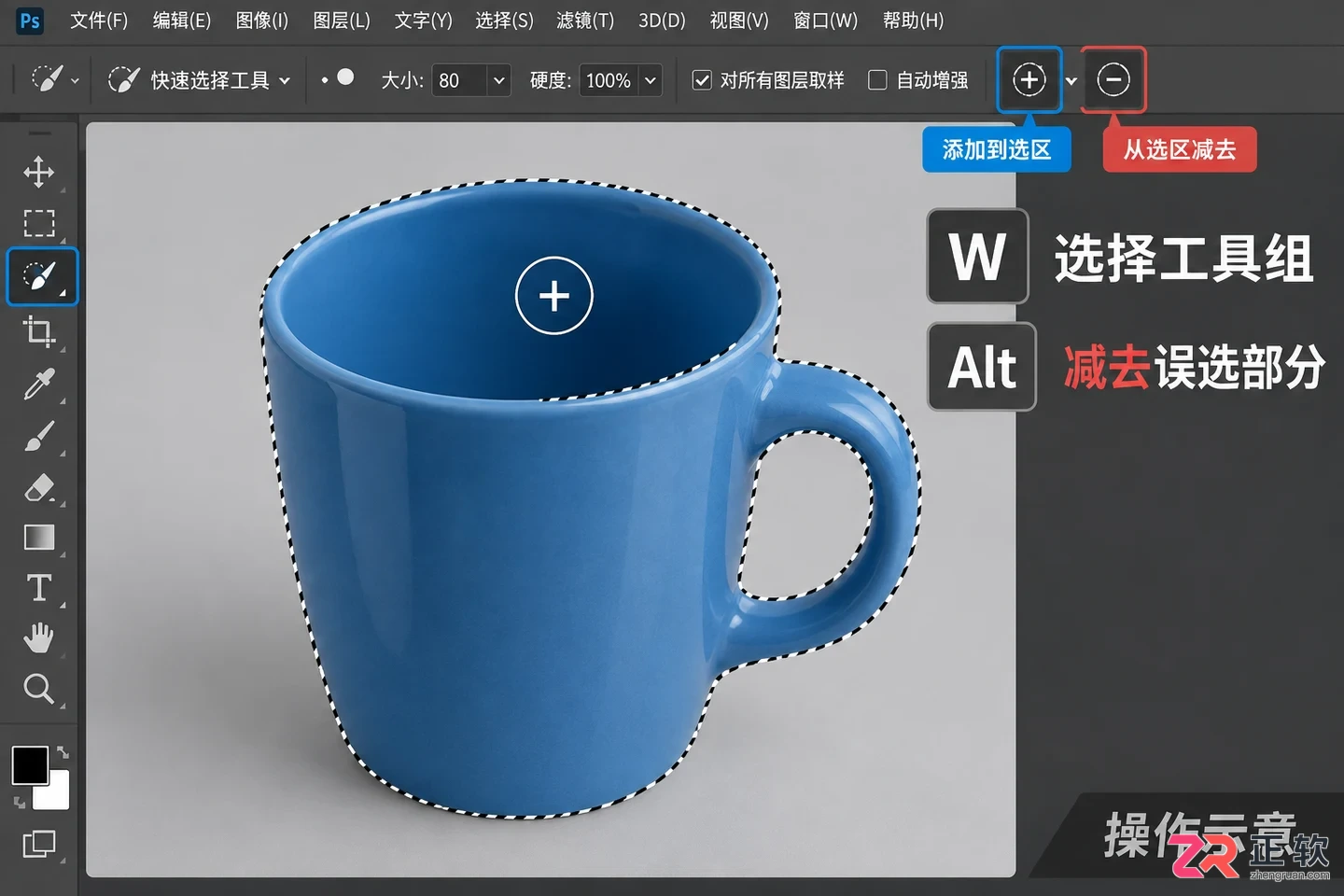
Task: Open the 大小 size dropdown arrow
Action: [x=499, y=80]
